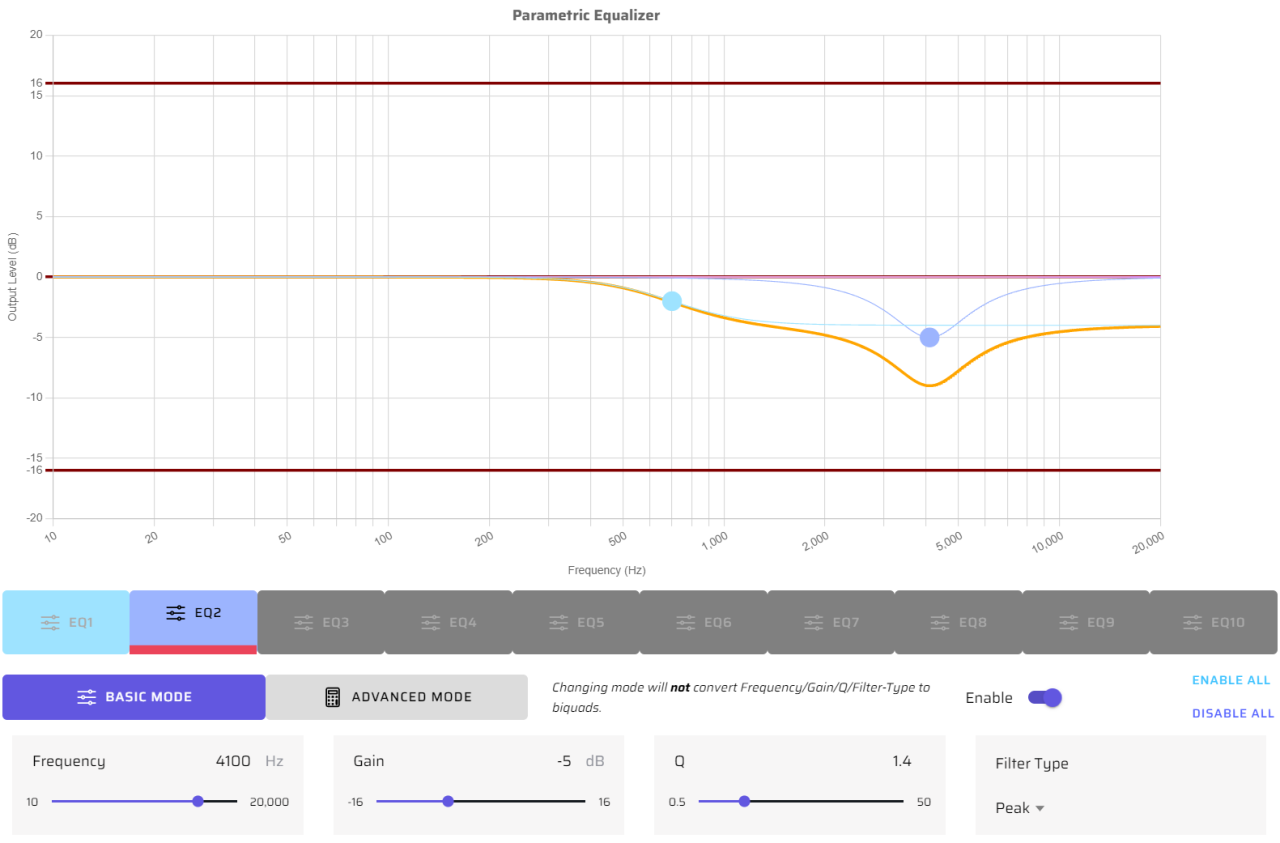Click the Frequency slider handle
The image size is (1280, 843).
pos(198,801)
